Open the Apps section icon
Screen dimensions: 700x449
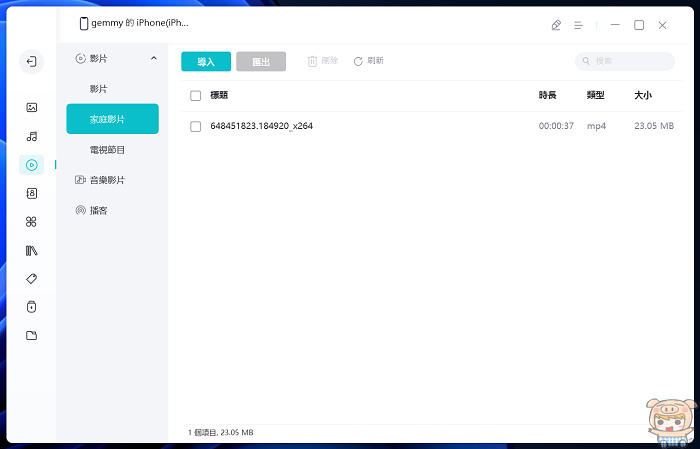(x=32, y=222)
